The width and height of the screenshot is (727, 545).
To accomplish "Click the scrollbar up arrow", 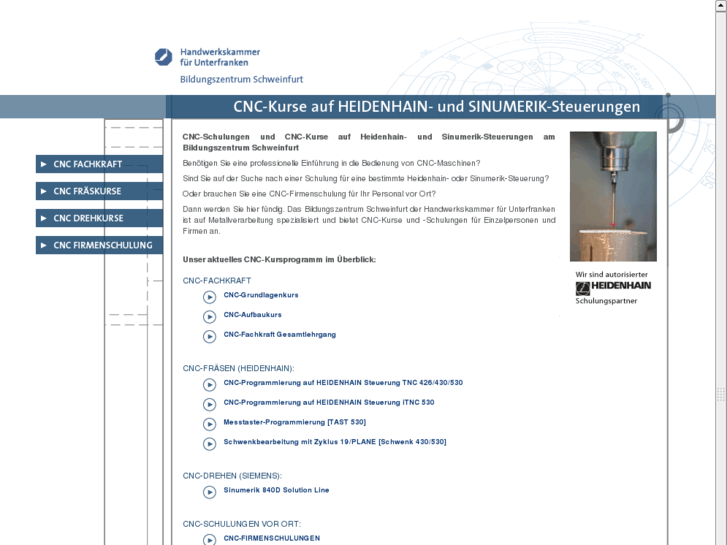I will [x=721, y=5].
